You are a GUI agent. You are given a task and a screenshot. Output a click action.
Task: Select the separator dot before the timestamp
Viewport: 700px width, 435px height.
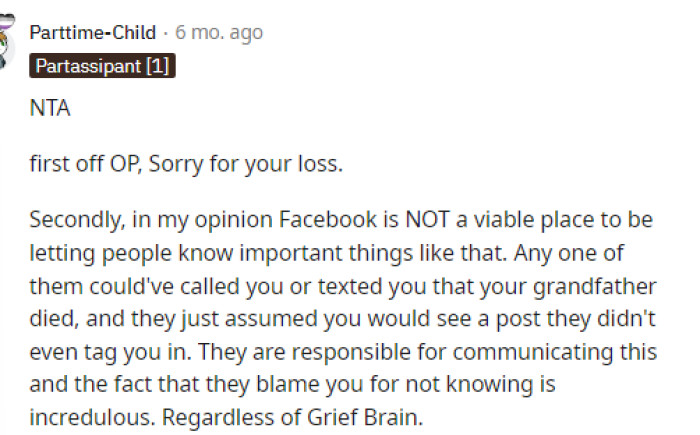click(166, 33)
